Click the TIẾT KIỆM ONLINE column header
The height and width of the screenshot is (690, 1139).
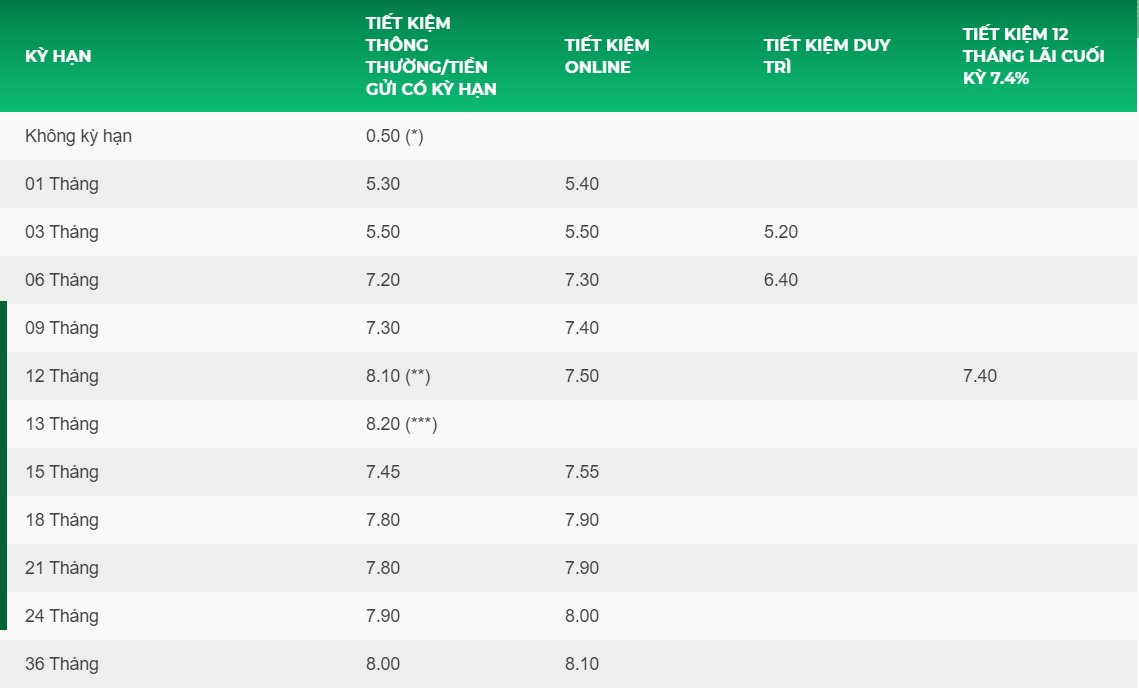click(x=606, y=56)
